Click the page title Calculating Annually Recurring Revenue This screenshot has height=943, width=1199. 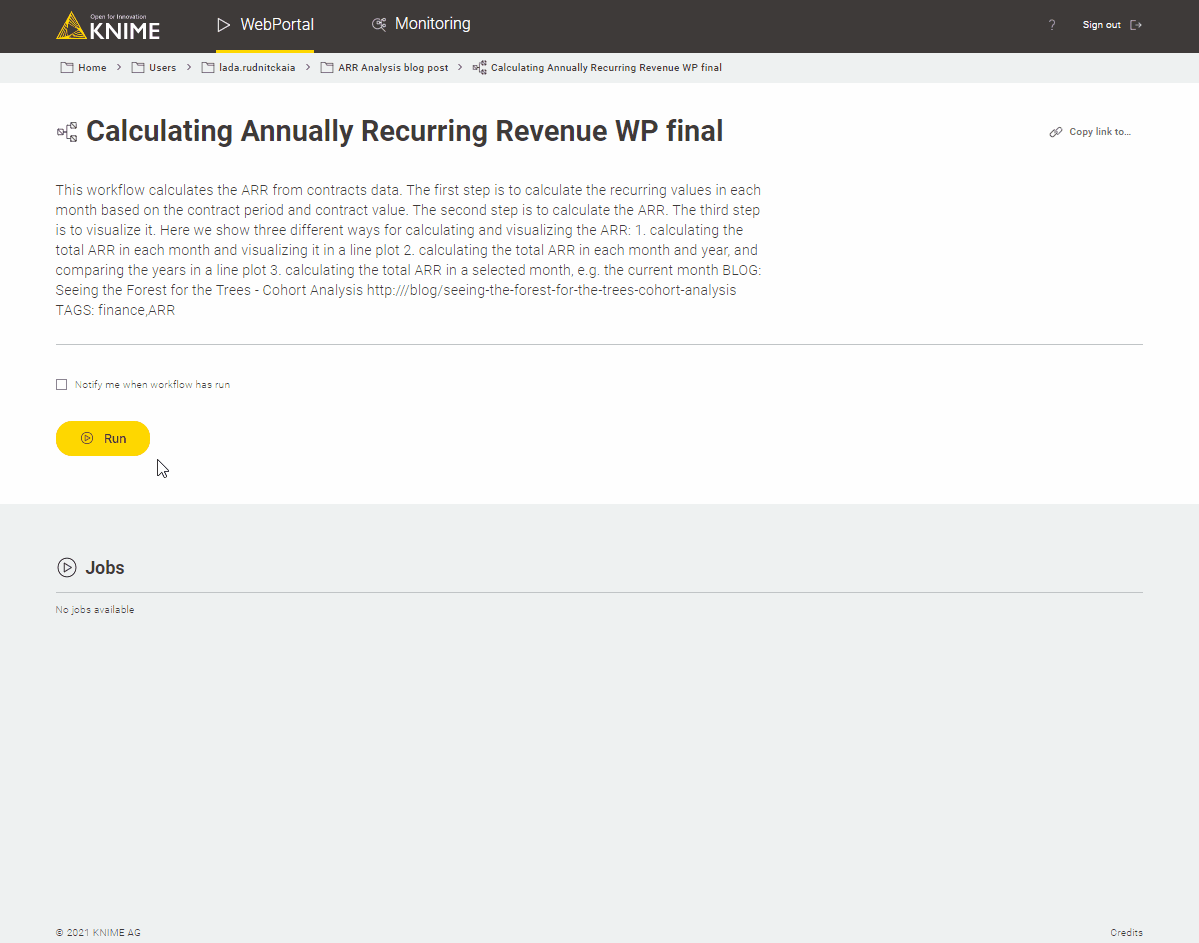point(405,131)
